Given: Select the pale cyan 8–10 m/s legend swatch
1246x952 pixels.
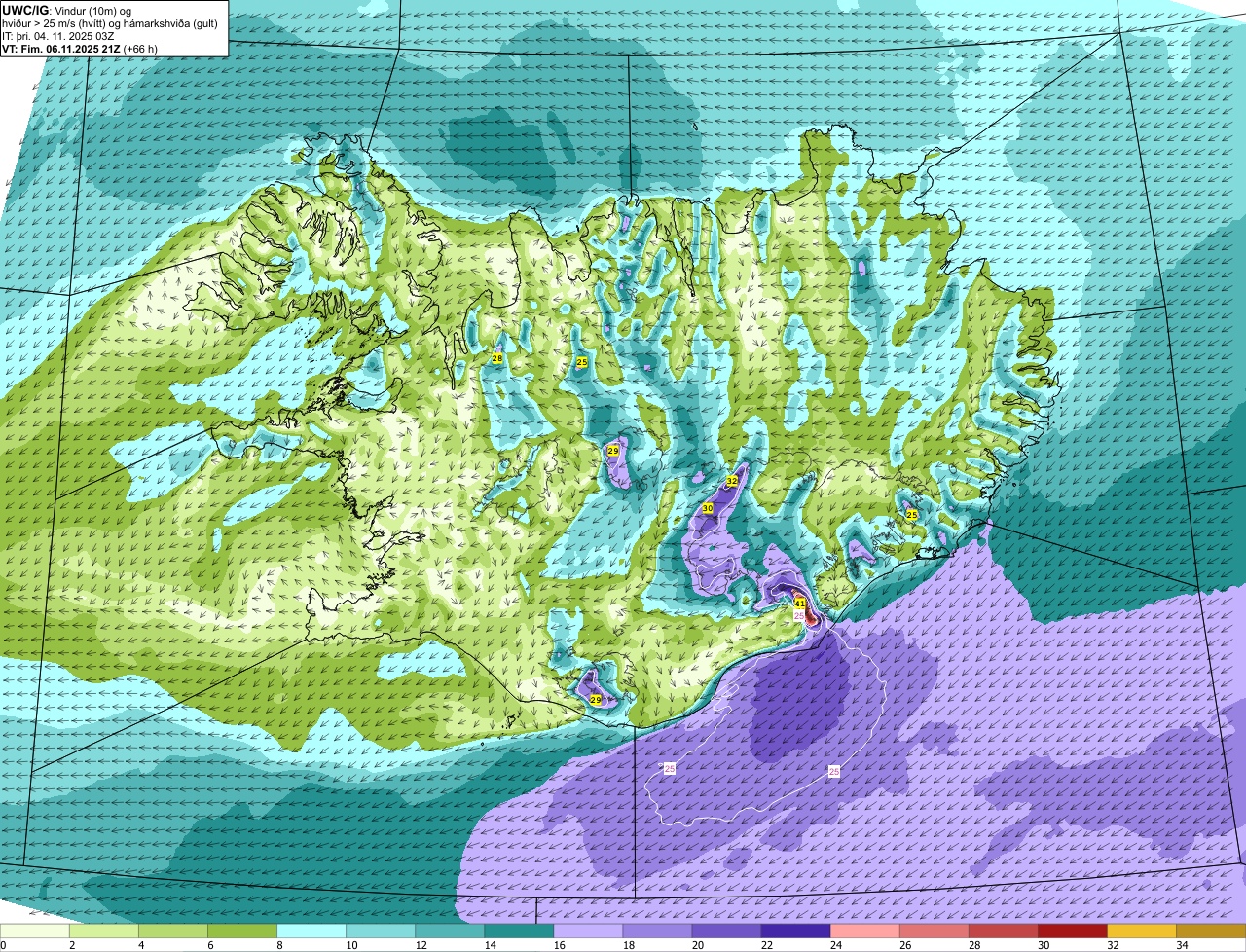Looking at the screenshot, I should 311,931.
